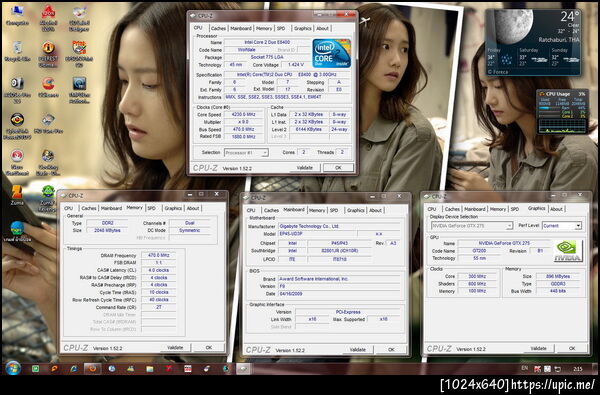
Task: Switch to Caches tab in top CPU-Z window
Action: coord(218,28)
